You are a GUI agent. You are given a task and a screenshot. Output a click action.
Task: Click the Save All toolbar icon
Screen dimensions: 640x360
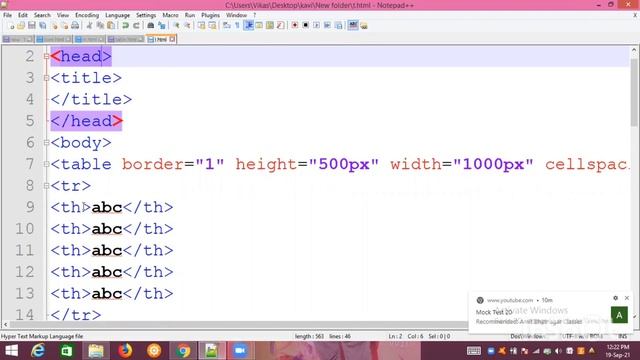tap(42, 25)
